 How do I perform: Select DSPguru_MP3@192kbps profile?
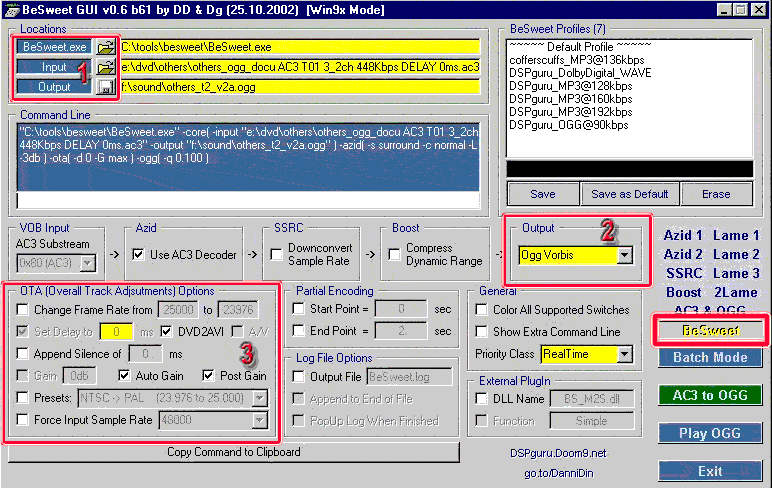(571, 112)
